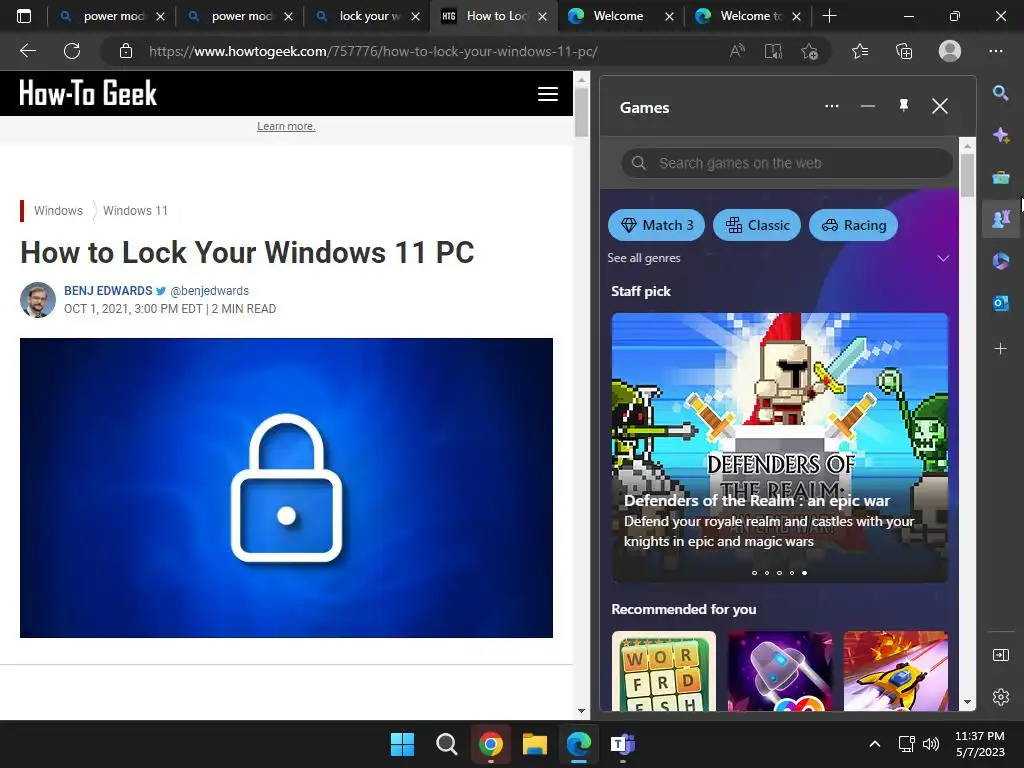Select Games chess icon in sidebar
Image resolution: width=1024 pixels, height=768 pixels.
[1000, 219]
